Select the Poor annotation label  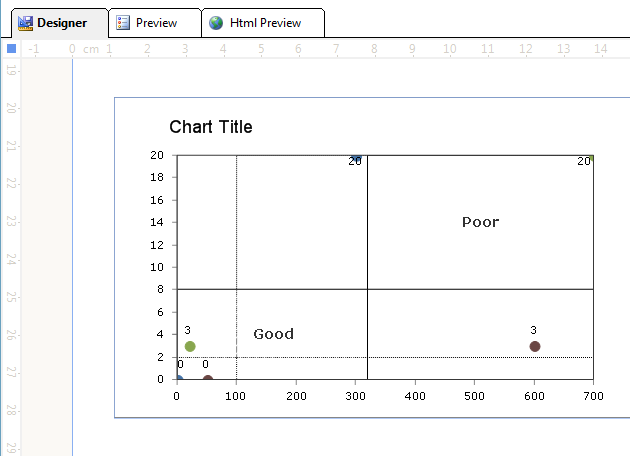pyautogui.click(x=480, y=222)
